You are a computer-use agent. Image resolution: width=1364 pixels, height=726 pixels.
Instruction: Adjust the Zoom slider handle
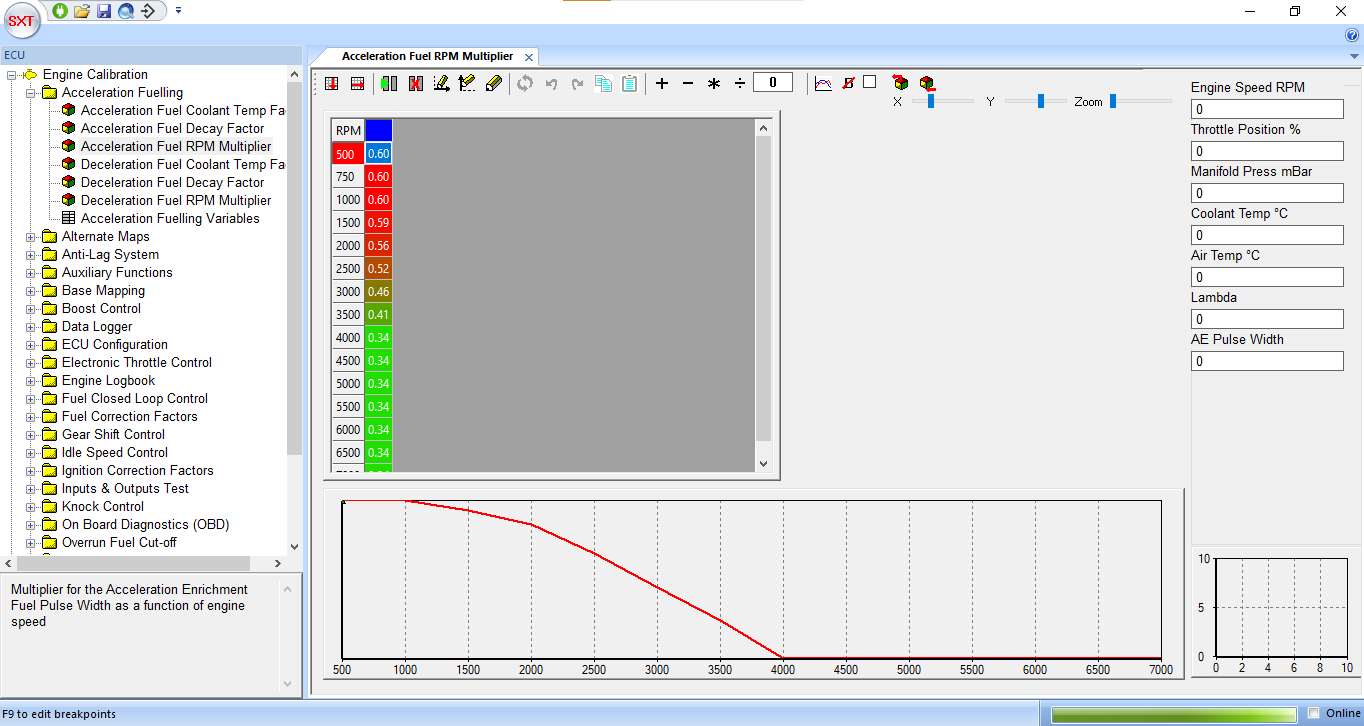click(x=1112, y=101)
